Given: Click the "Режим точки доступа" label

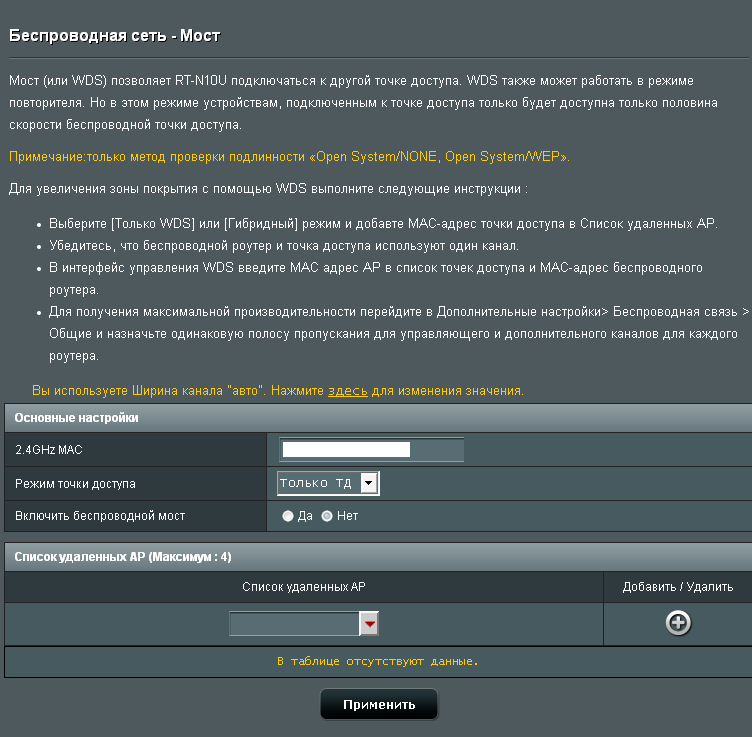Looking at the screenshot, I should pos(75,484).
